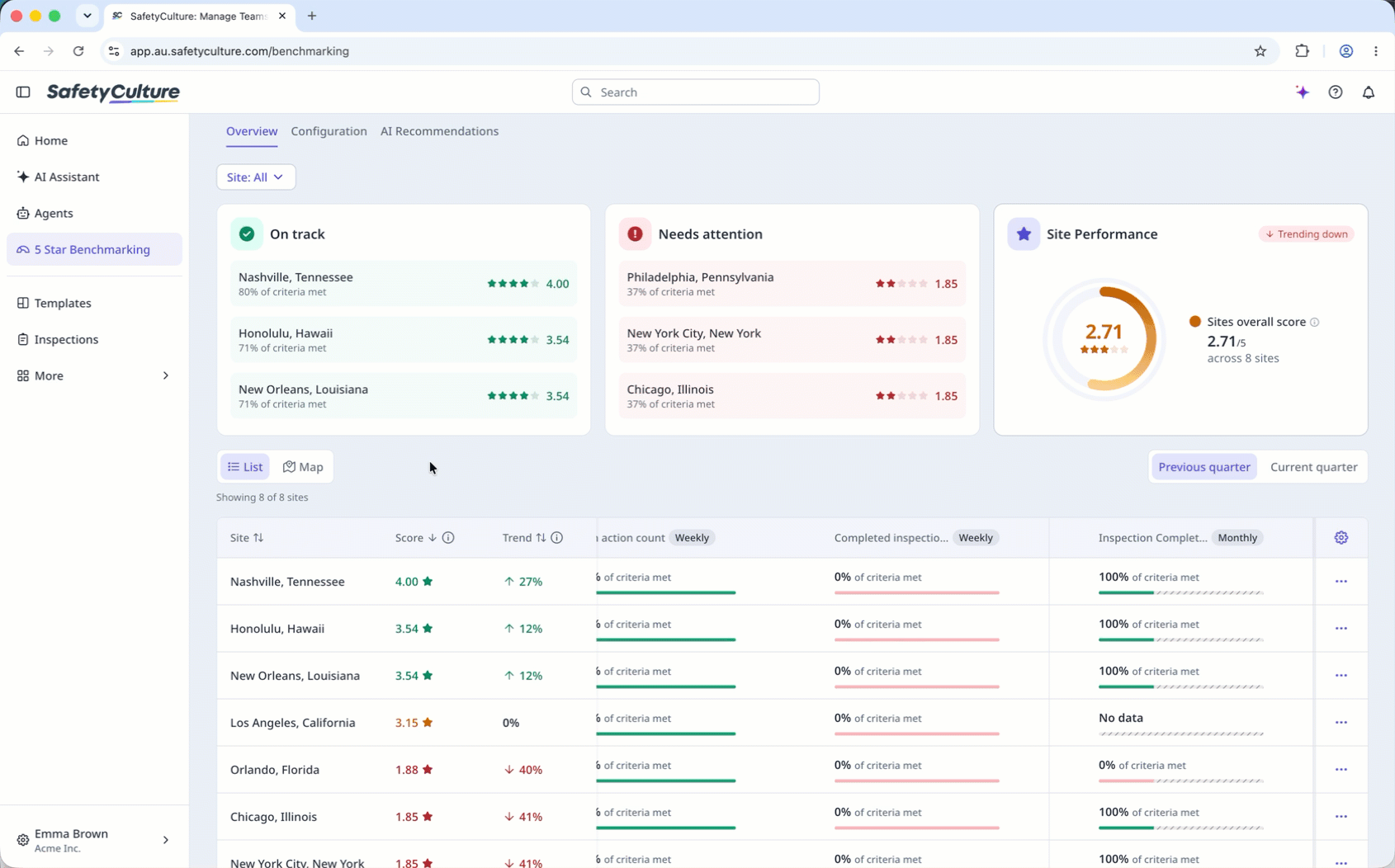
Task: Sort table by Trend arrows
Action: [x=541, y=537]
